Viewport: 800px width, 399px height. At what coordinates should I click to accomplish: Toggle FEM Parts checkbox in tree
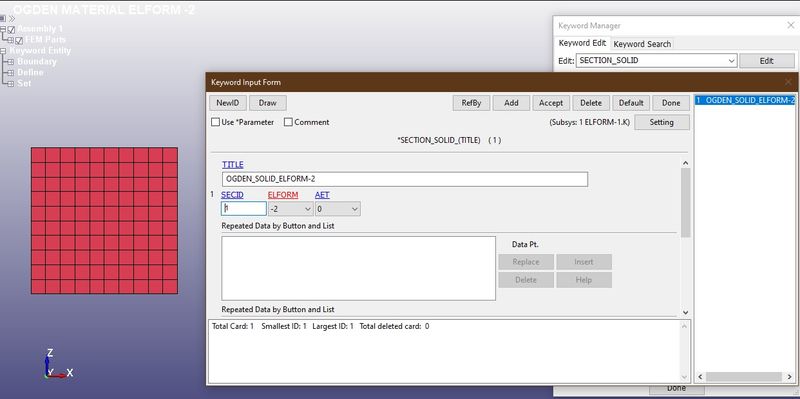pos(19,40)
